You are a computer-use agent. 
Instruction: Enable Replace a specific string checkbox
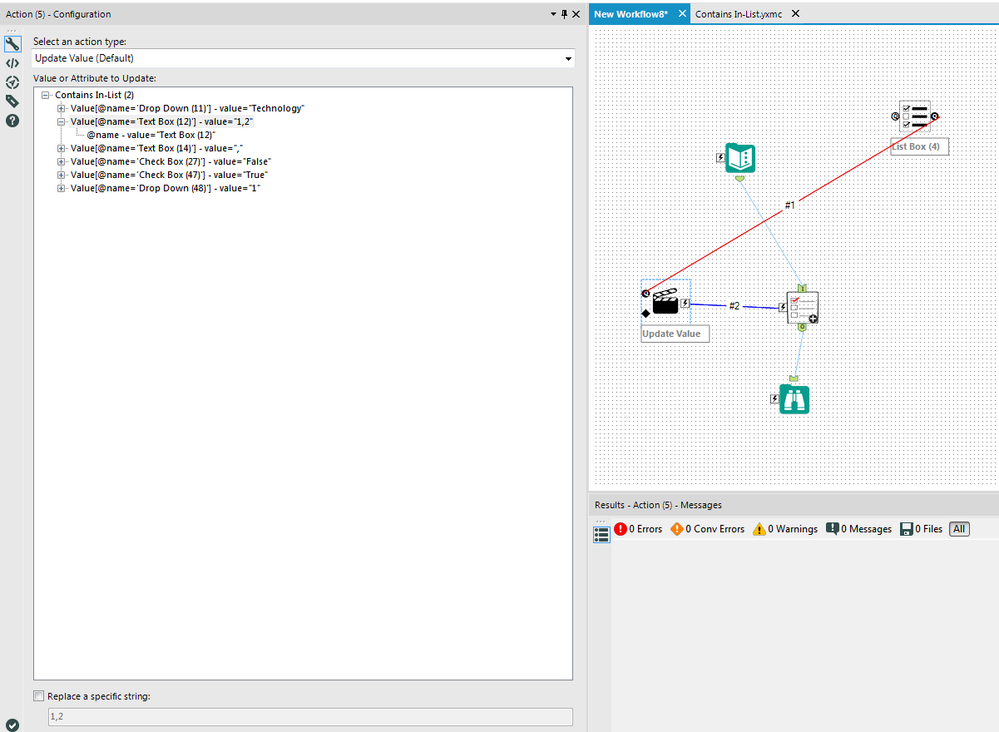39,696
